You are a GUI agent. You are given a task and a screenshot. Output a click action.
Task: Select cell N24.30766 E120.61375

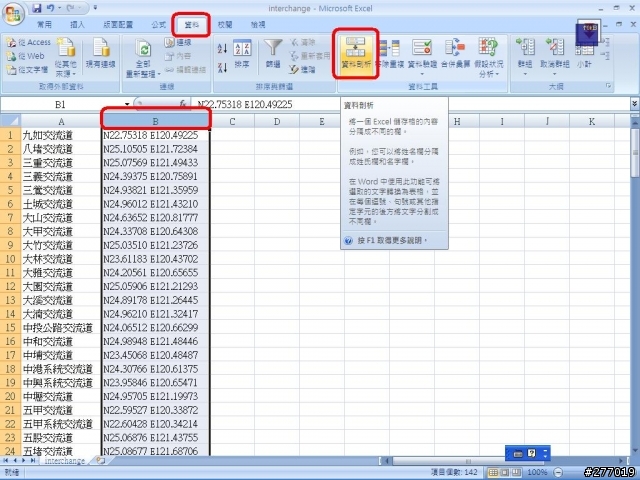tap(156, 369)
